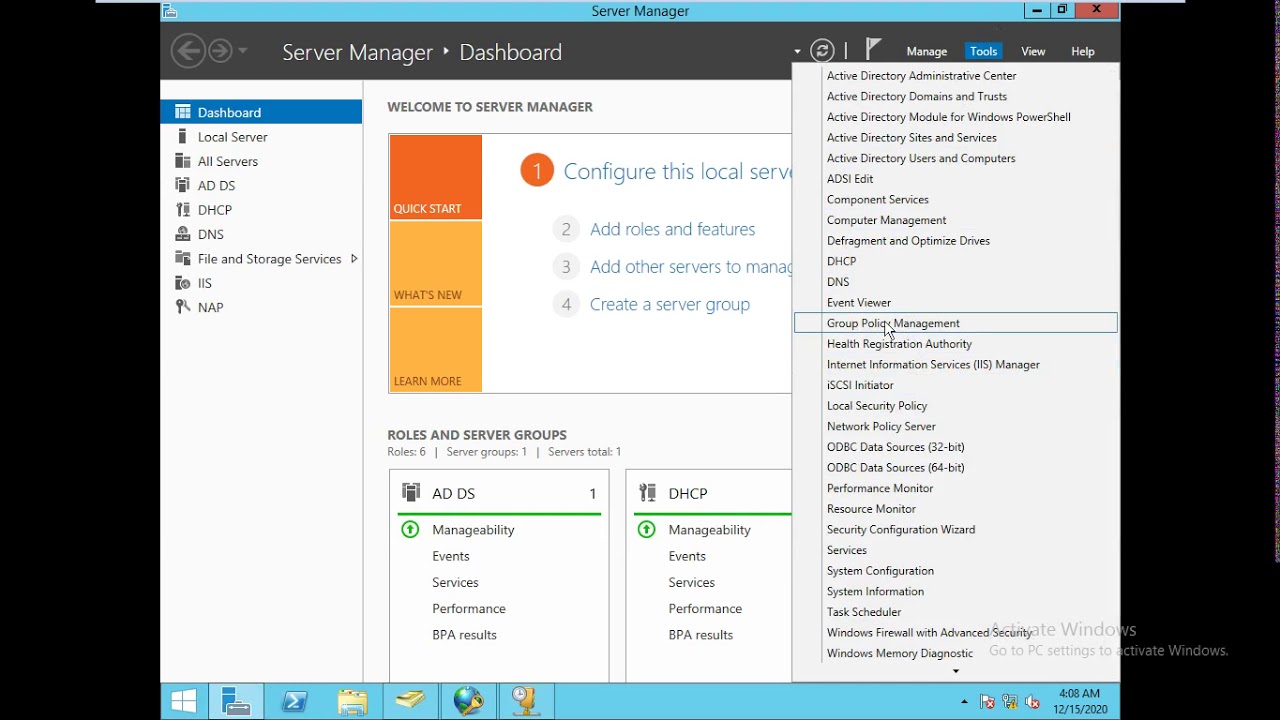This screenshot has width=1280, height=720.
Task: Select File and Storage Services icon
Action: pos(183,258)
